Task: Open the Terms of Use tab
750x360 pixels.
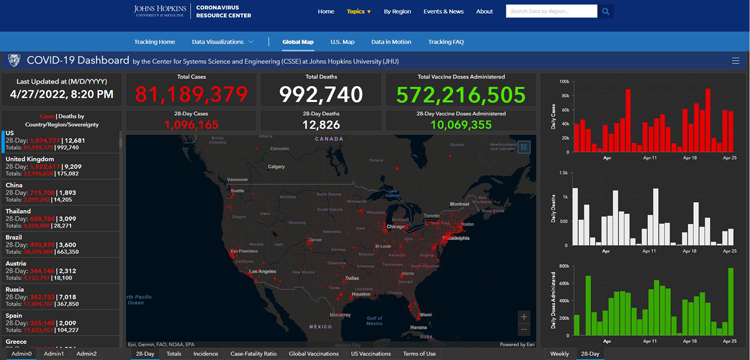Action: point(419,354)
